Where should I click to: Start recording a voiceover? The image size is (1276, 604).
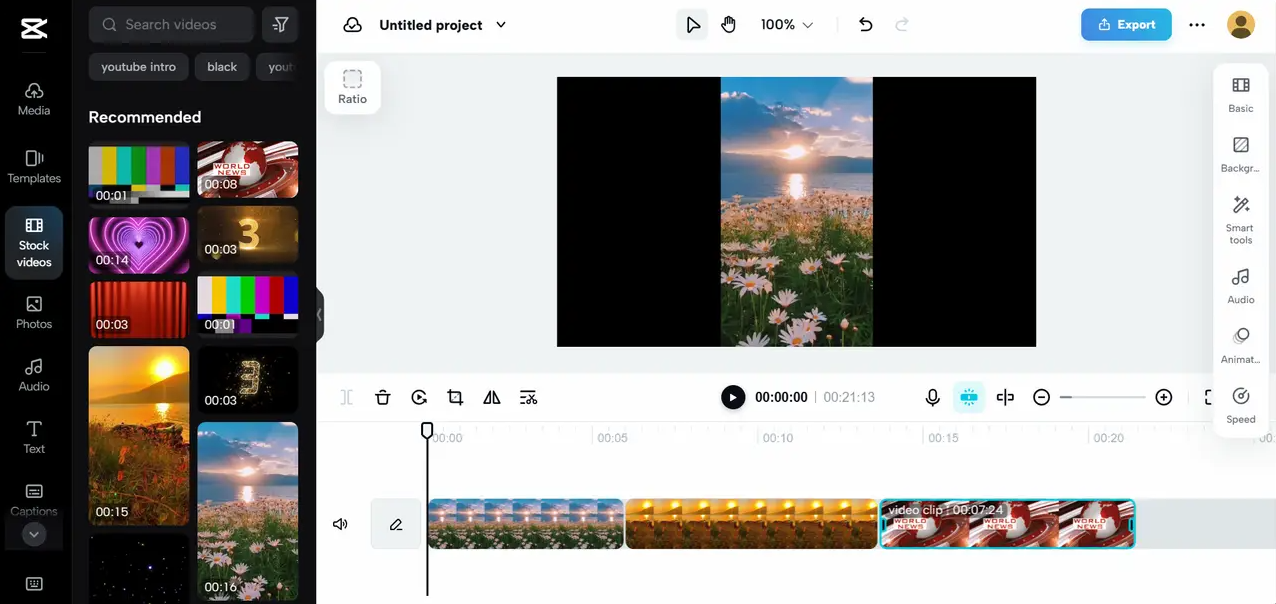click(932, 397)
